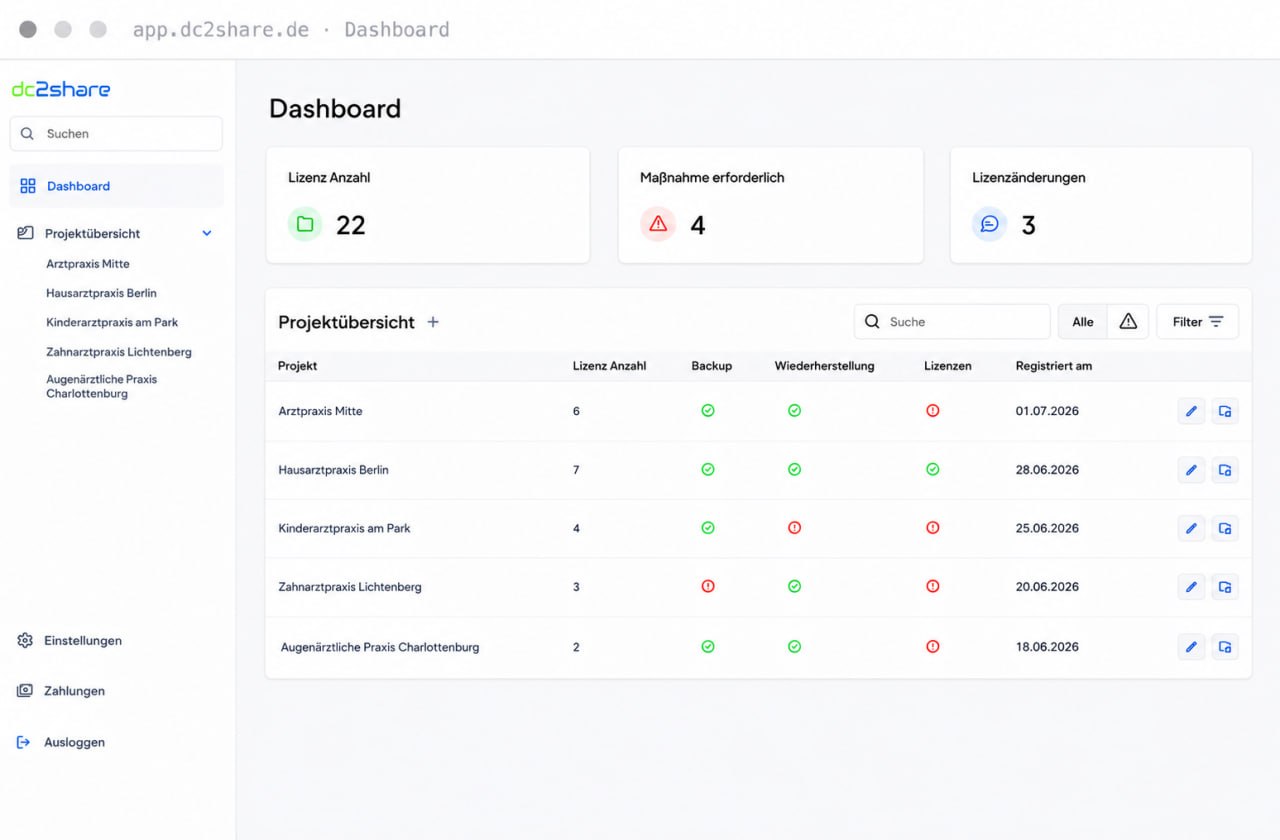Select Arztpraxis Mitte in sidebar
Viewport: 1280px width, 840px height.
tap(88, 264)
